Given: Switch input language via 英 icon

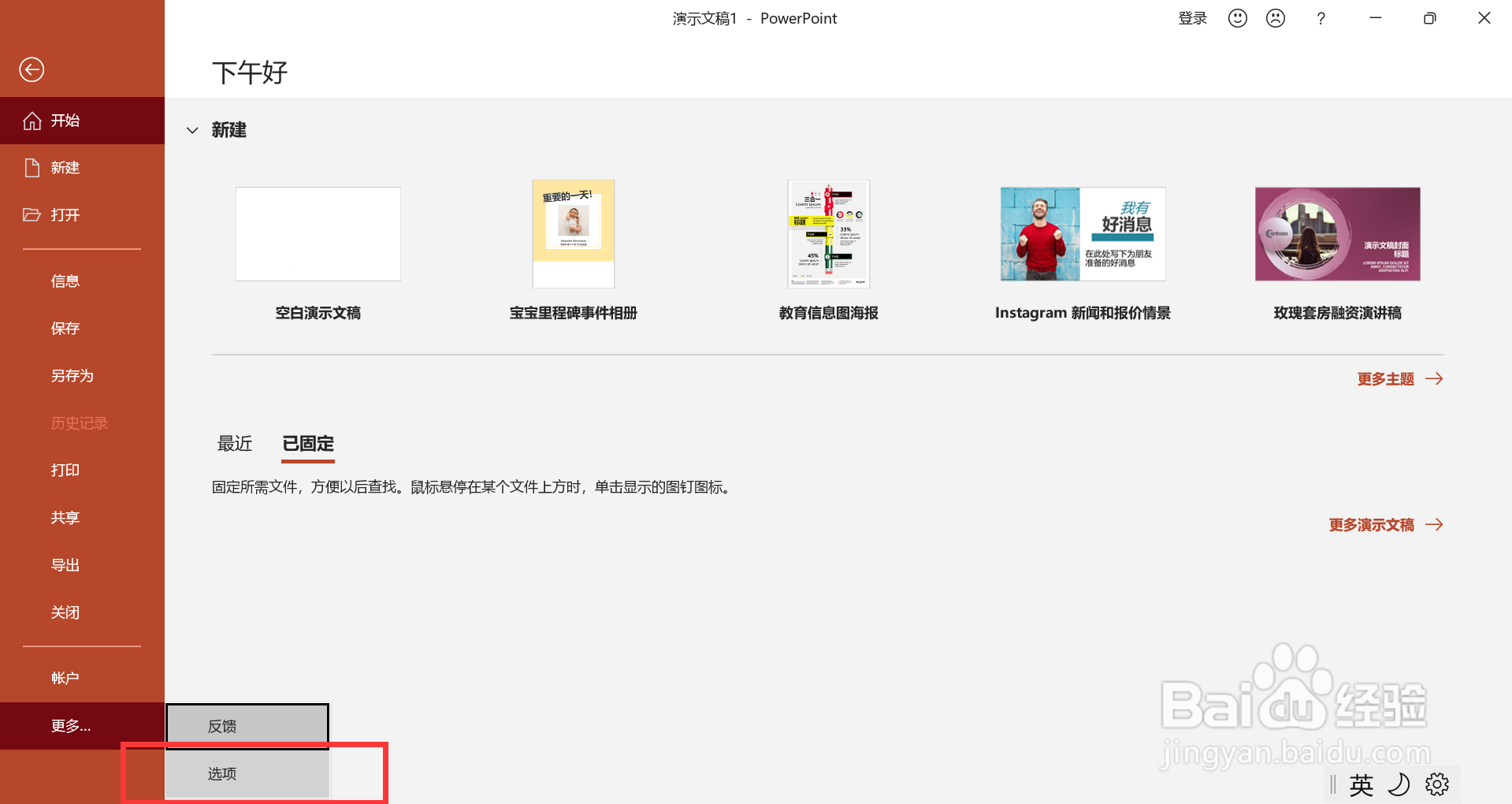Looking at the screenshot, I should 1361,785.
